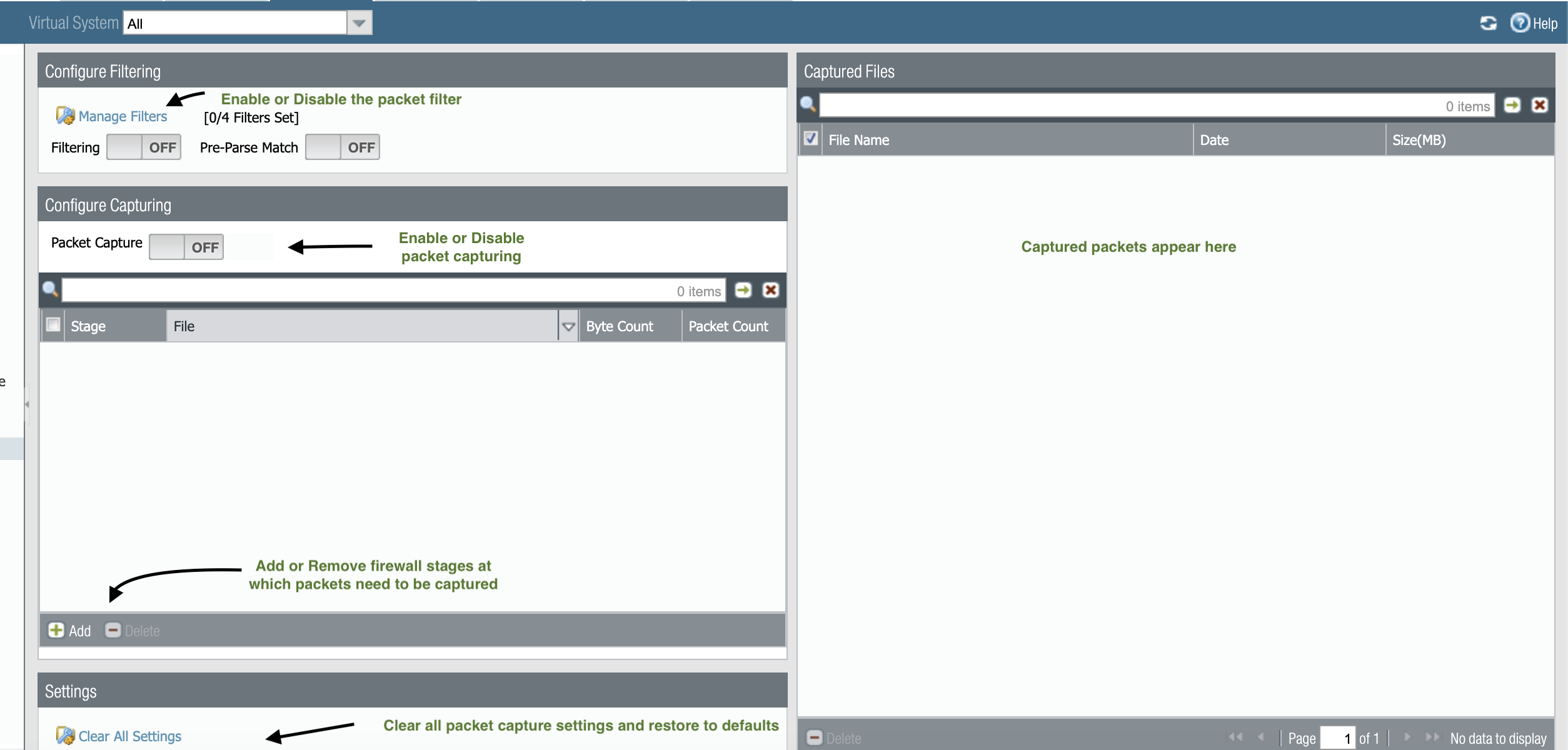Enable the Pre-Parse Match toggle
1568x750 pixels.
pos(342,147)
